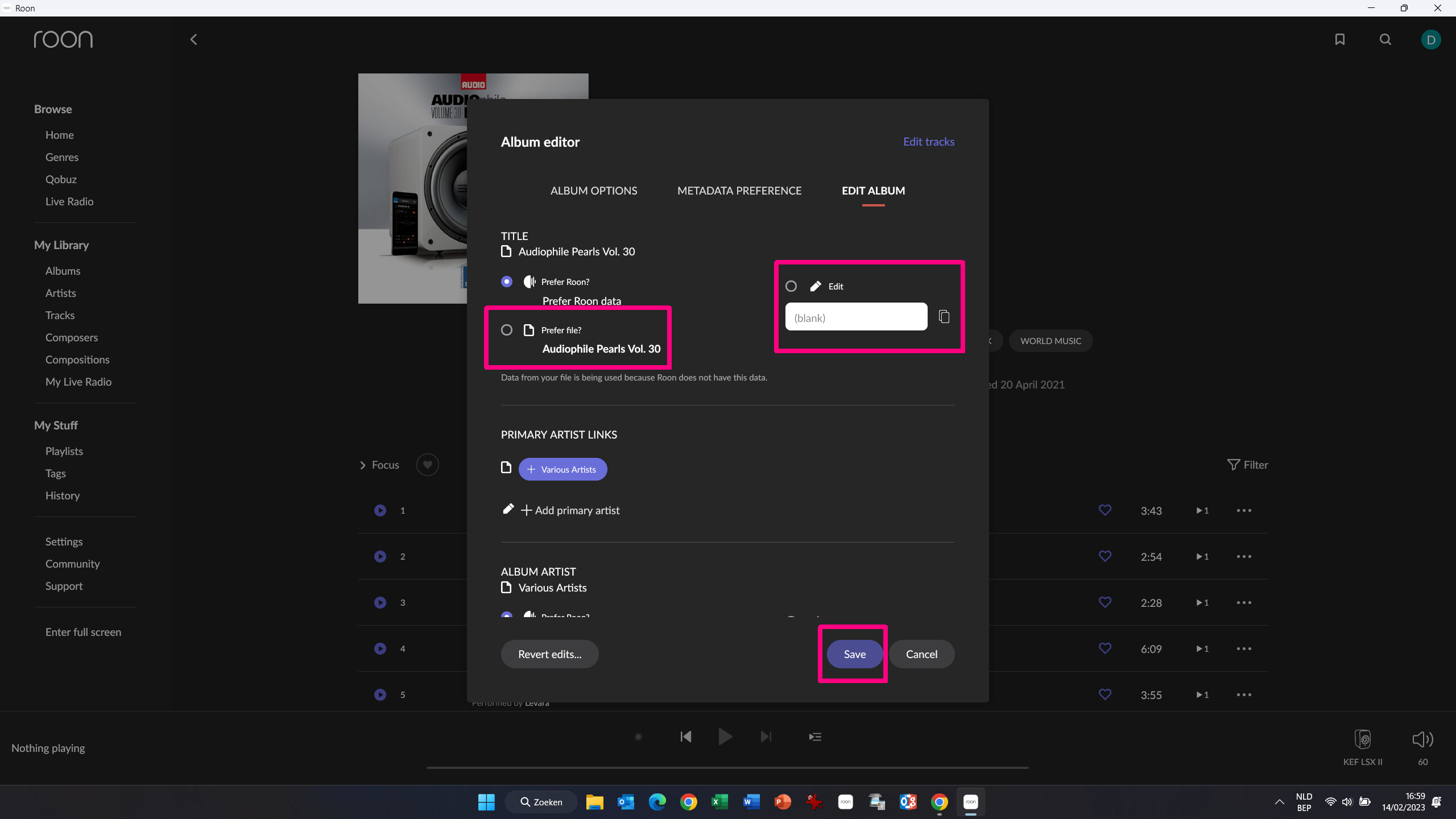Click the blank title input field
The image size is (1456, 819).
pos(855,317)
